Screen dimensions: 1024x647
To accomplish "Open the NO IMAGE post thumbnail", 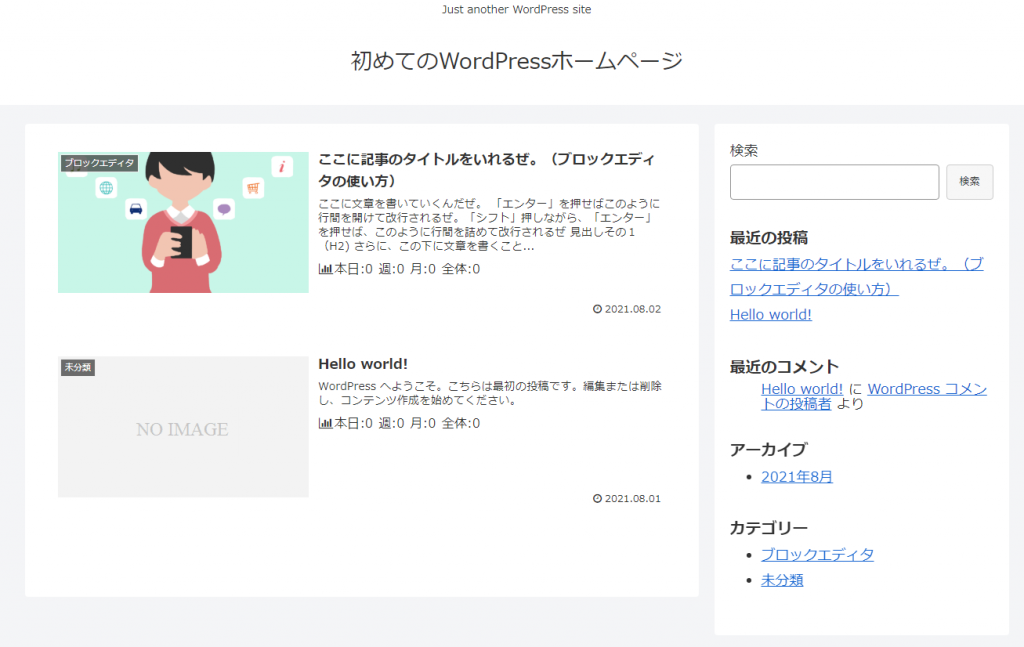I will point(183,427).
